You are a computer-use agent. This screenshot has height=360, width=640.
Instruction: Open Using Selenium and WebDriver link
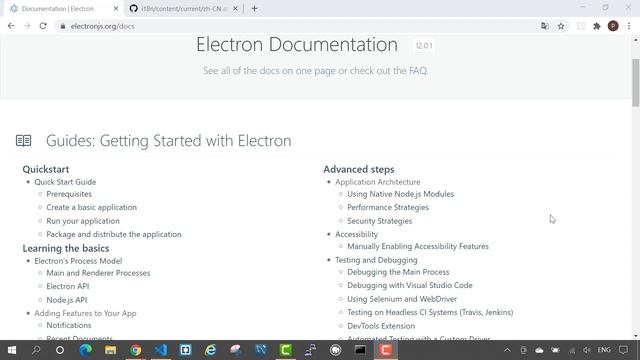402,299
